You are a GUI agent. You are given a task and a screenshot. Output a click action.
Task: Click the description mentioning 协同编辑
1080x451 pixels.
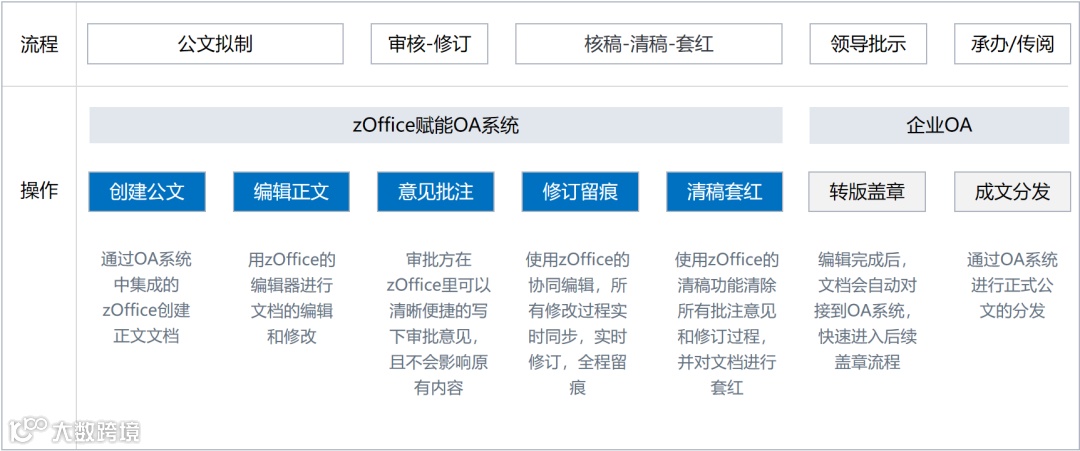tap(577, 324)
